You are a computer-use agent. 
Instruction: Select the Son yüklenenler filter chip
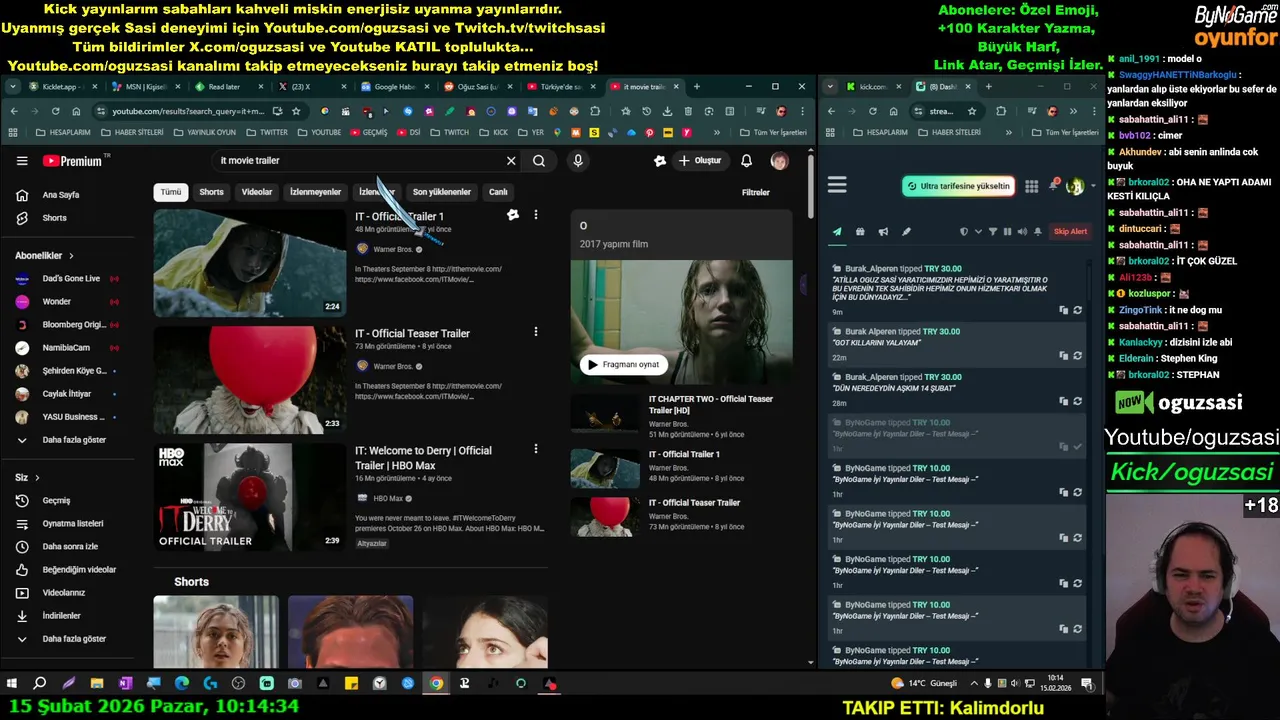[x=442, y=192]
